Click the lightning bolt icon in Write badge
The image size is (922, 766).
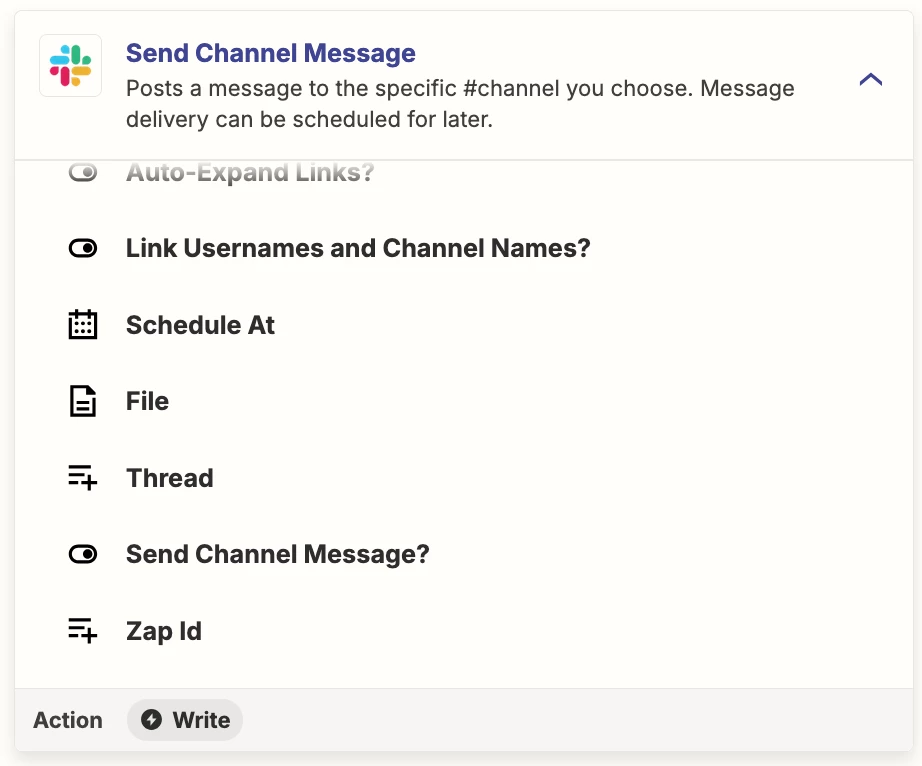151,720
